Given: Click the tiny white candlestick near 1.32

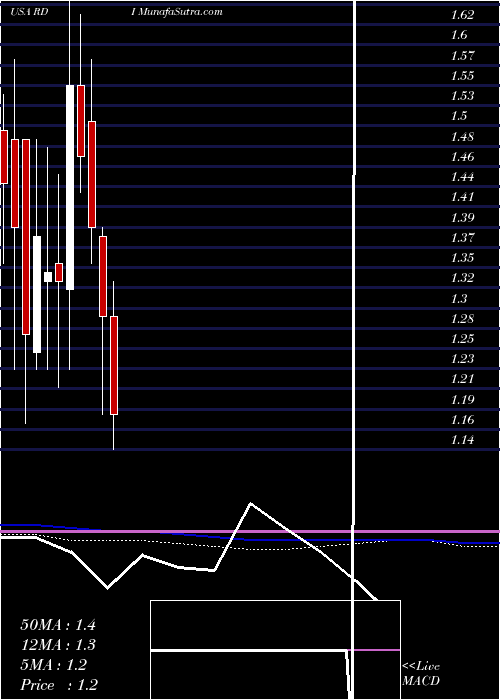Looking at the screenshot, I should point(48,277).
